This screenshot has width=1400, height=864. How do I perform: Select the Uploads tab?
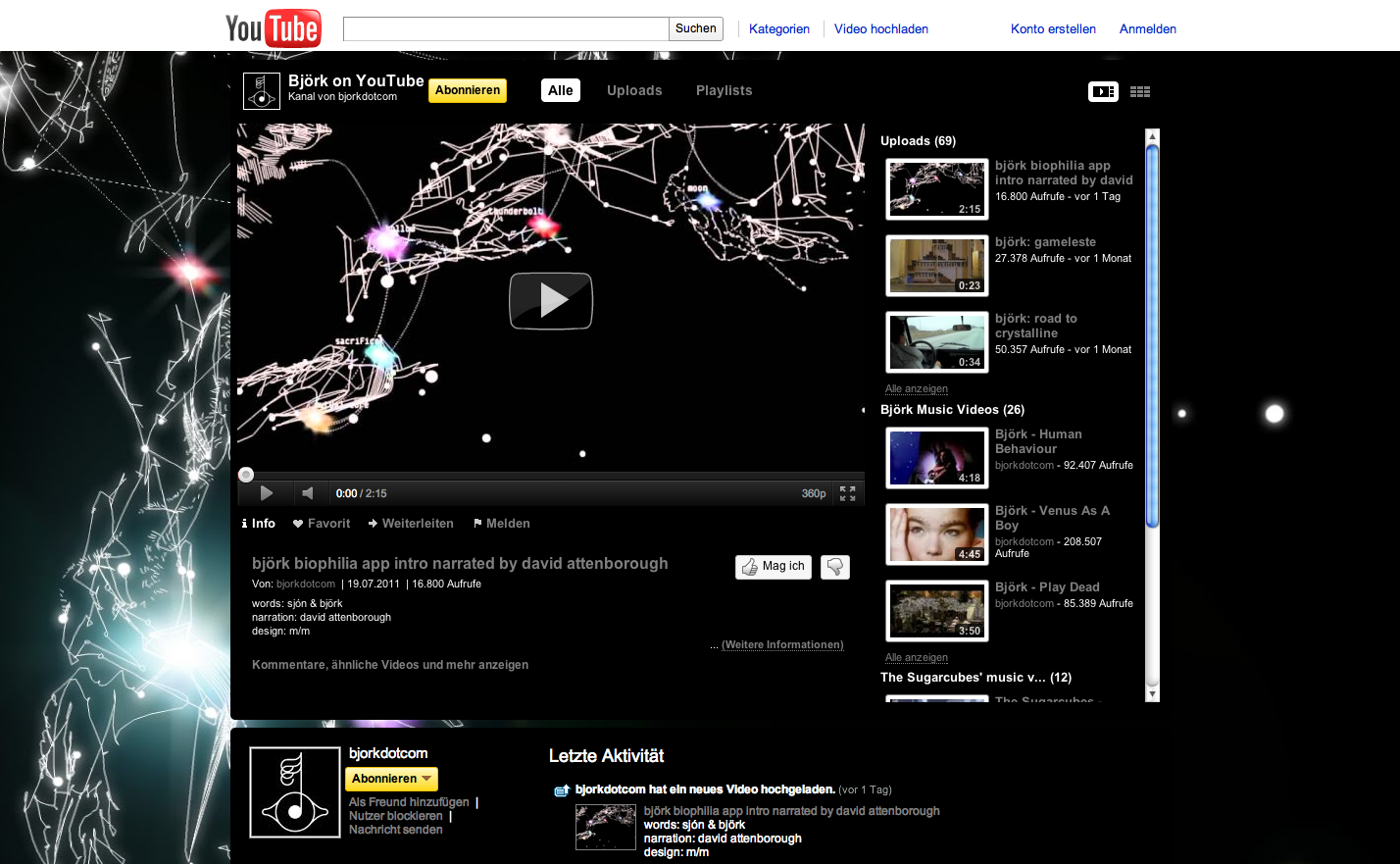pyautogui.click(x=634, y=90)
